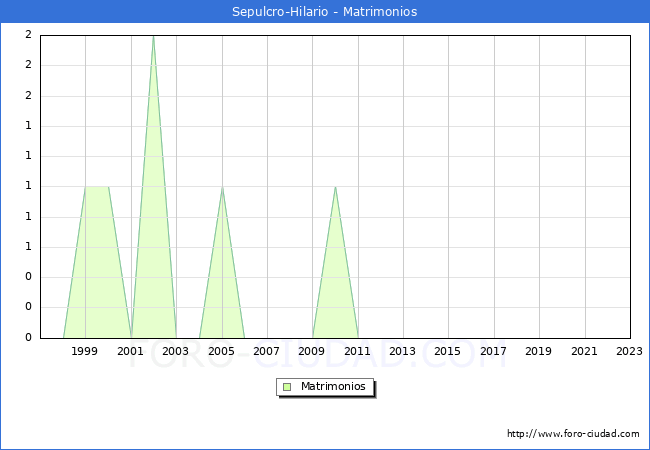Click the Sepulcro-Hilario - Matrimonios chart title
This screenshot has height=450, width=650.
(x=325, y=12)
